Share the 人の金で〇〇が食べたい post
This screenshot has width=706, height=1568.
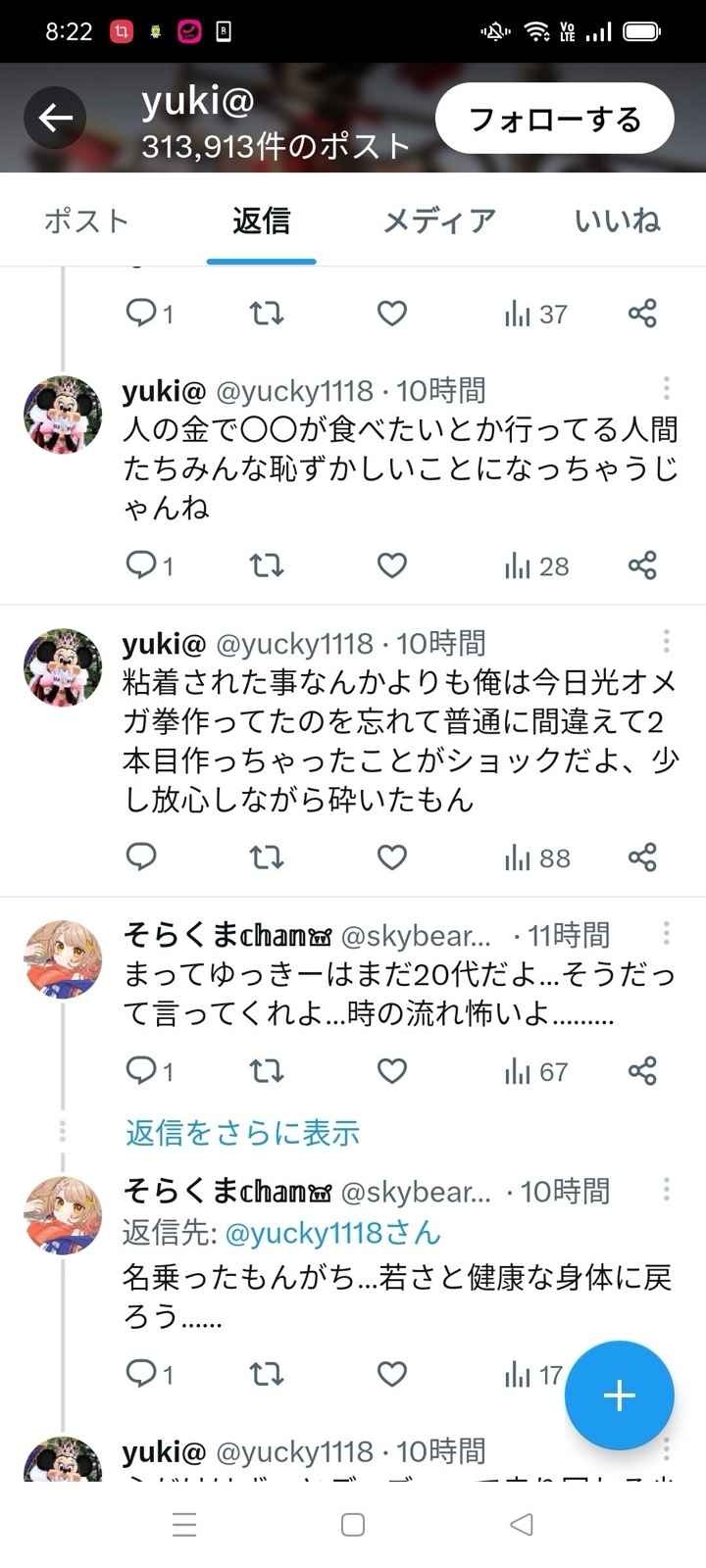(642, 565)
